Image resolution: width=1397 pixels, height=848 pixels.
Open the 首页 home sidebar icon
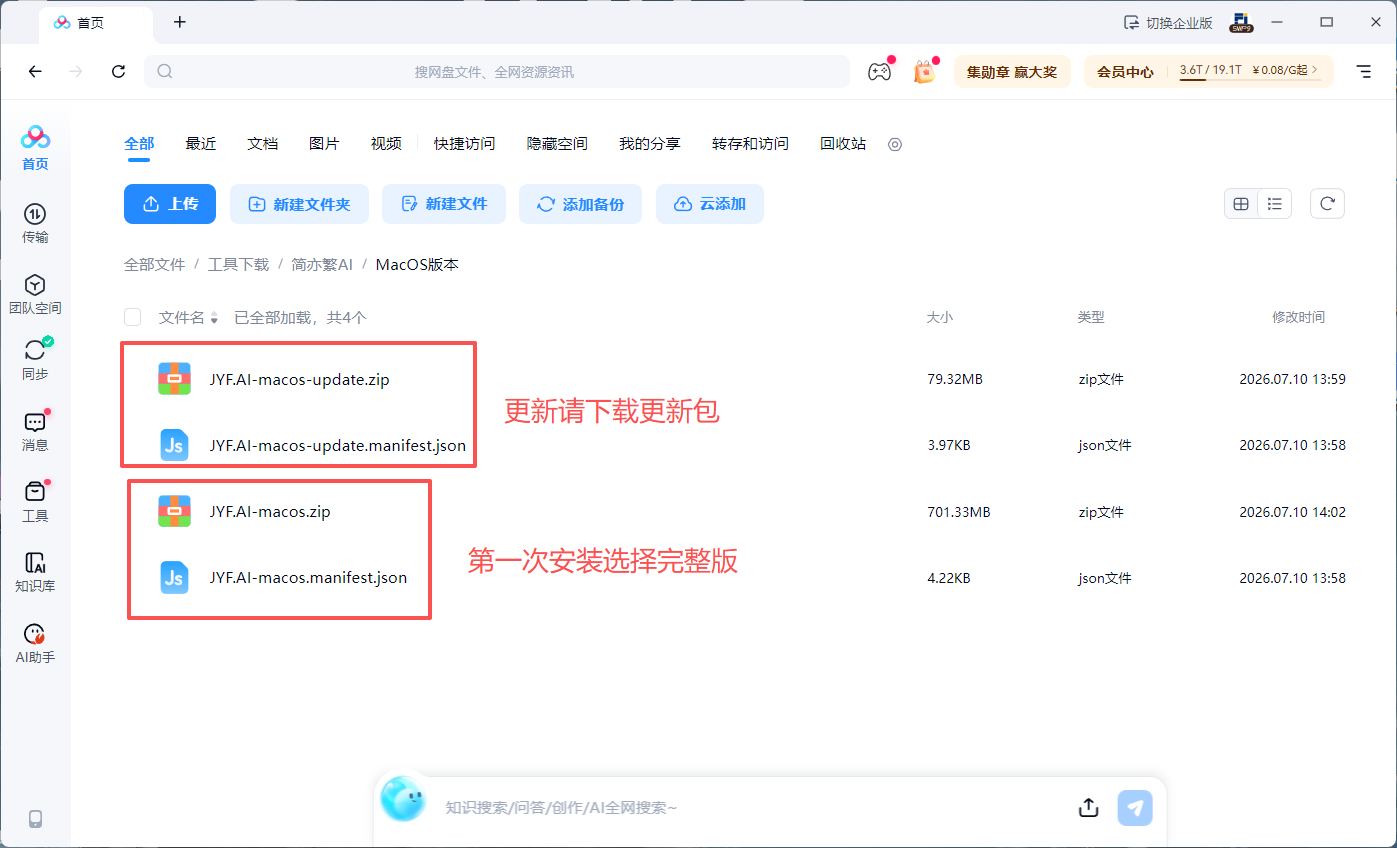click(x=35, y=148)
